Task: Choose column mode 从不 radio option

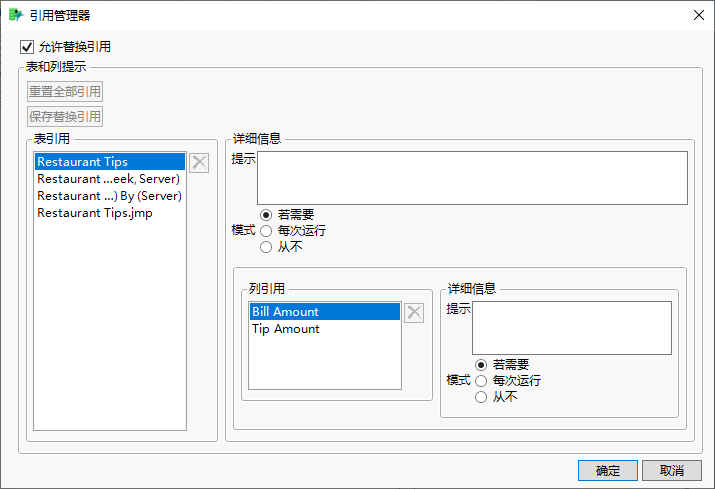Action: coord(482,397)
